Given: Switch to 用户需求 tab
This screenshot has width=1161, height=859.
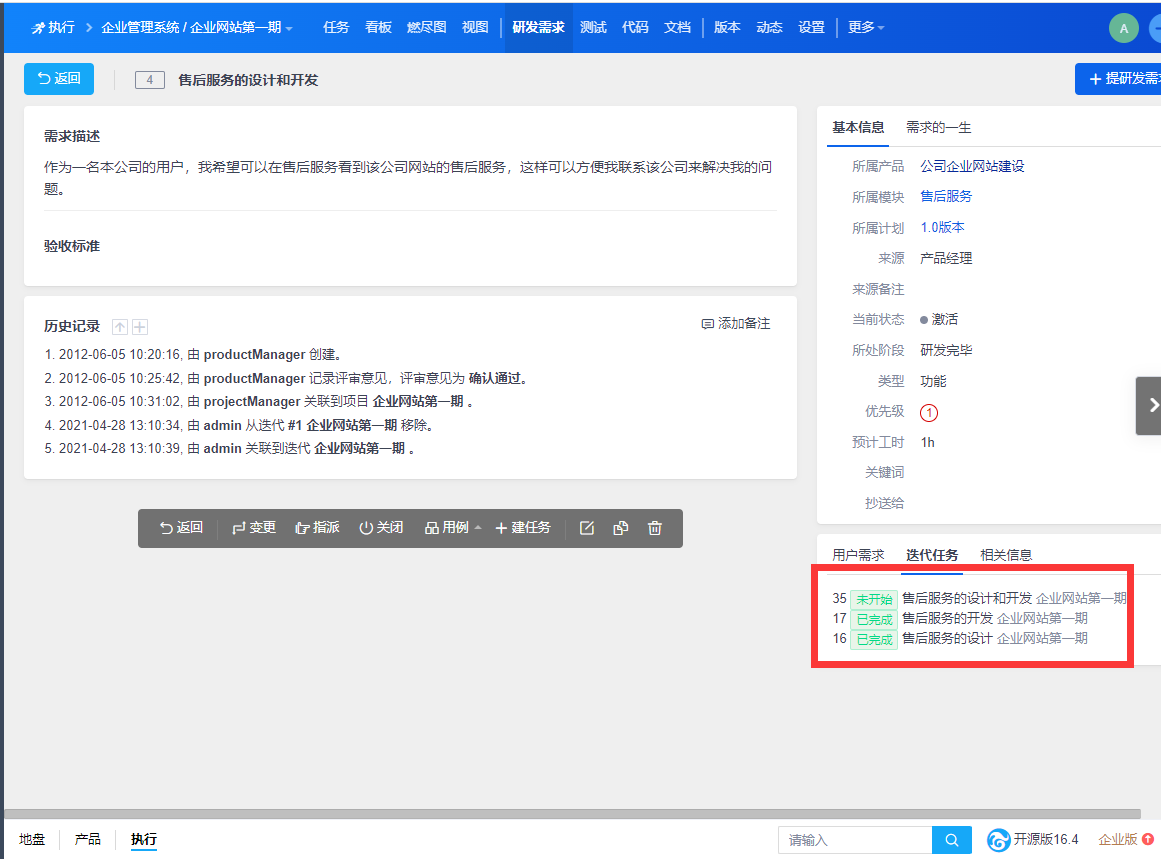Looking at the screenshot, I should (857, 555).
